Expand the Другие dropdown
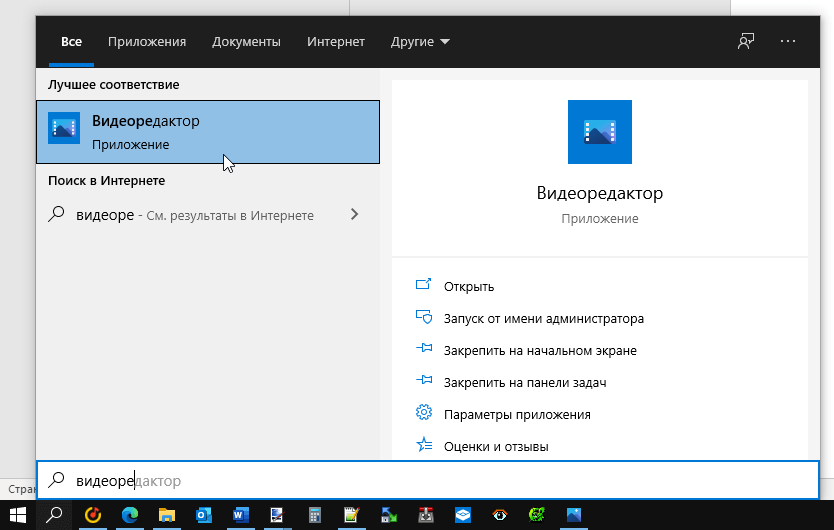 pos(420,42)
